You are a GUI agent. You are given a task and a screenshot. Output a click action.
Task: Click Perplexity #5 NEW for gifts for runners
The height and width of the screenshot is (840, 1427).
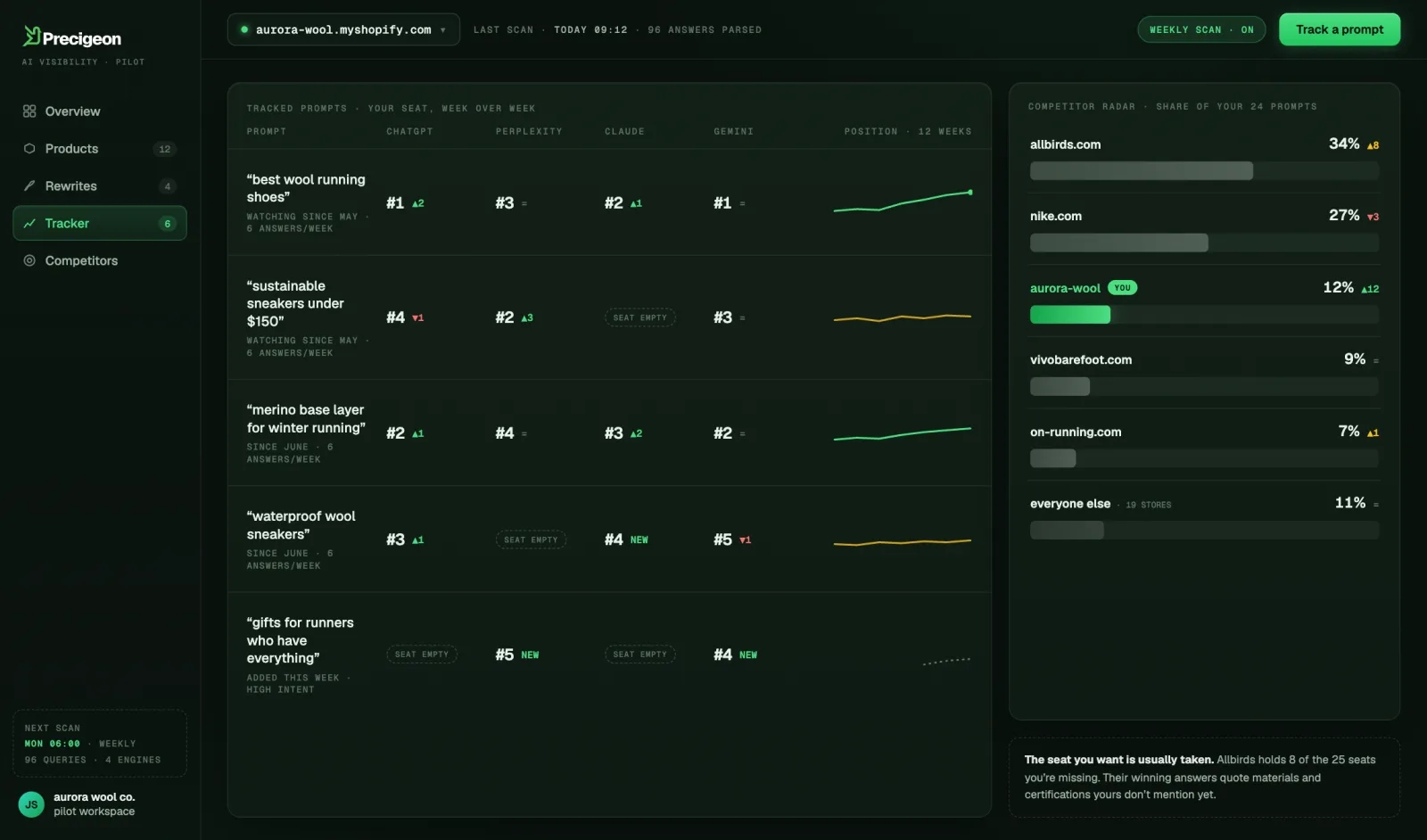pyautogui.click(x=517, y=655)
